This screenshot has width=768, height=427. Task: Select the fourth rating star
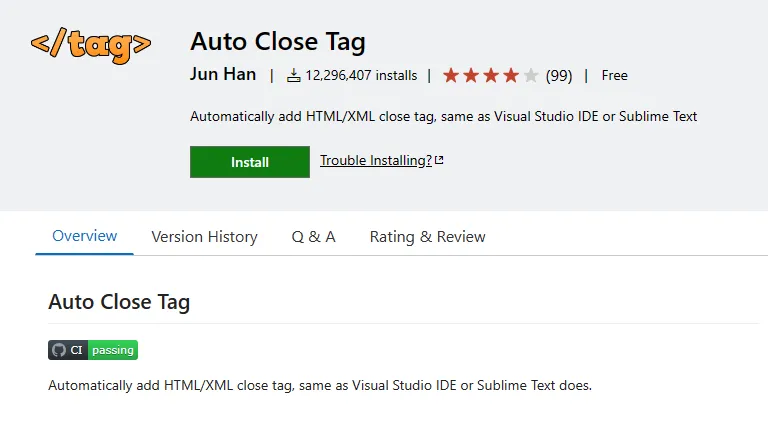511,75
